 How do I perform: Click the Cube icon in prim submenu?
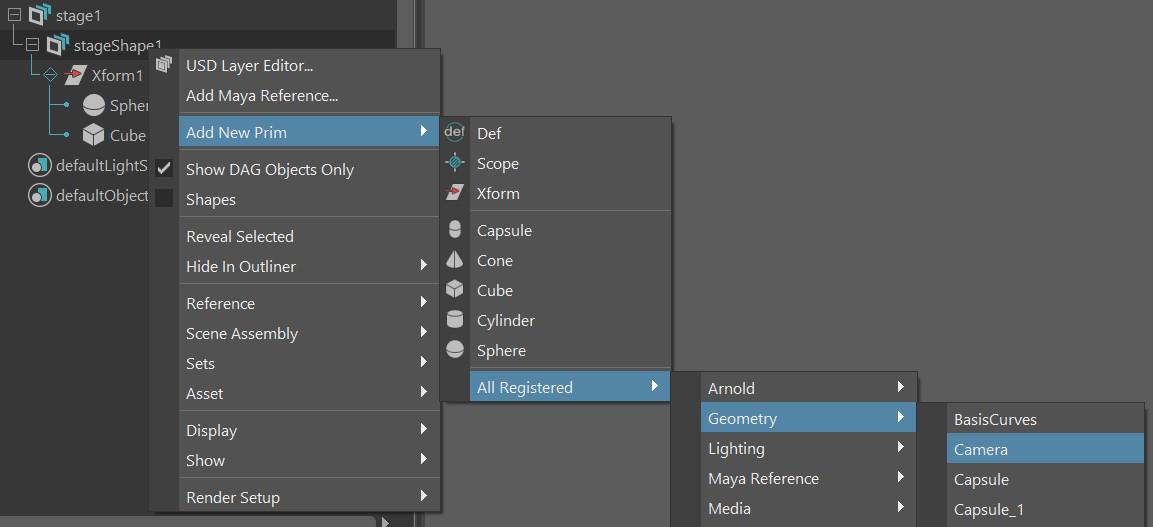(455, 290)
